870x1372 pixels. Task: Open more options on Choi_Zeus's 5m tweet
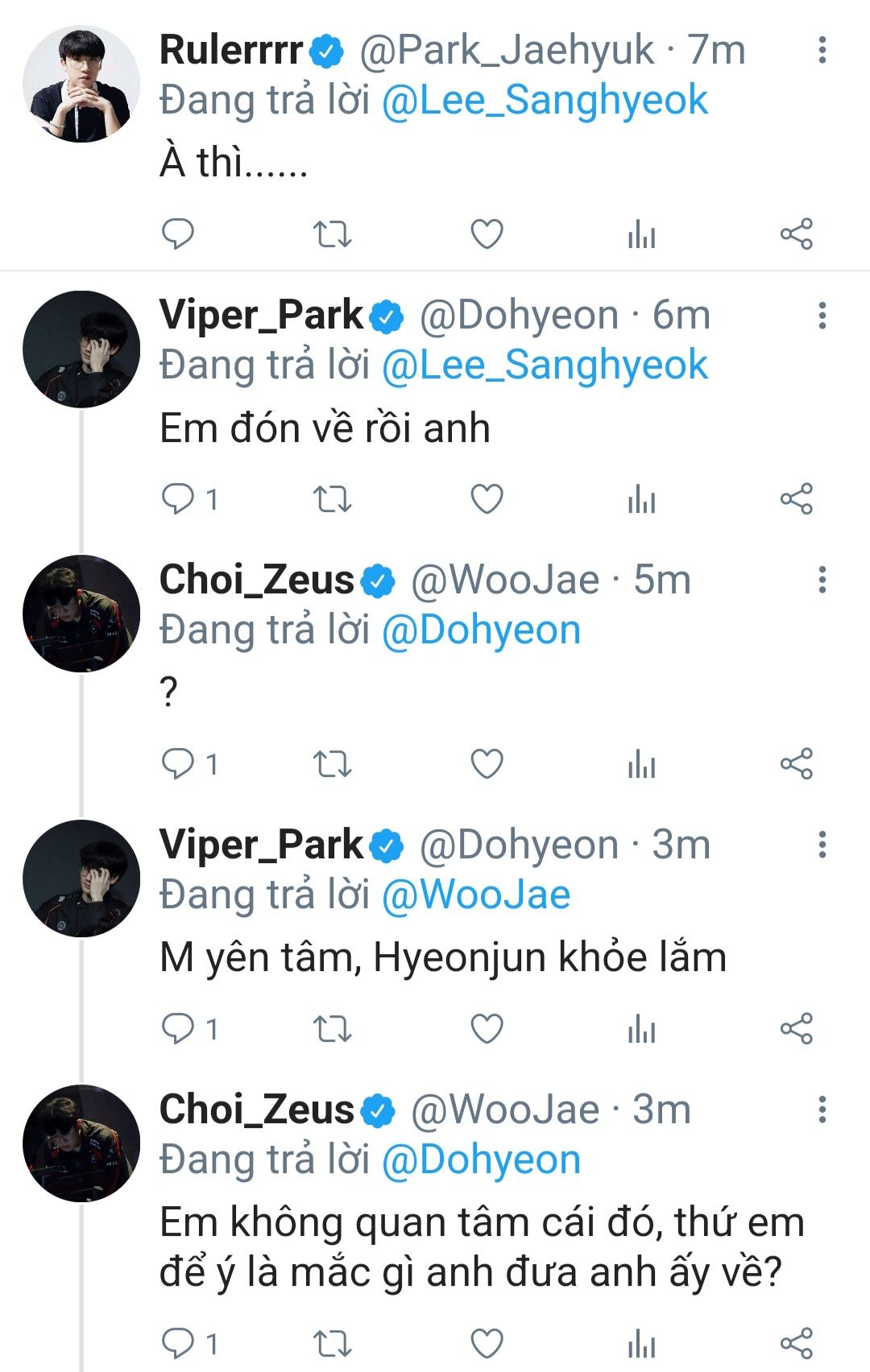[822, 580]
